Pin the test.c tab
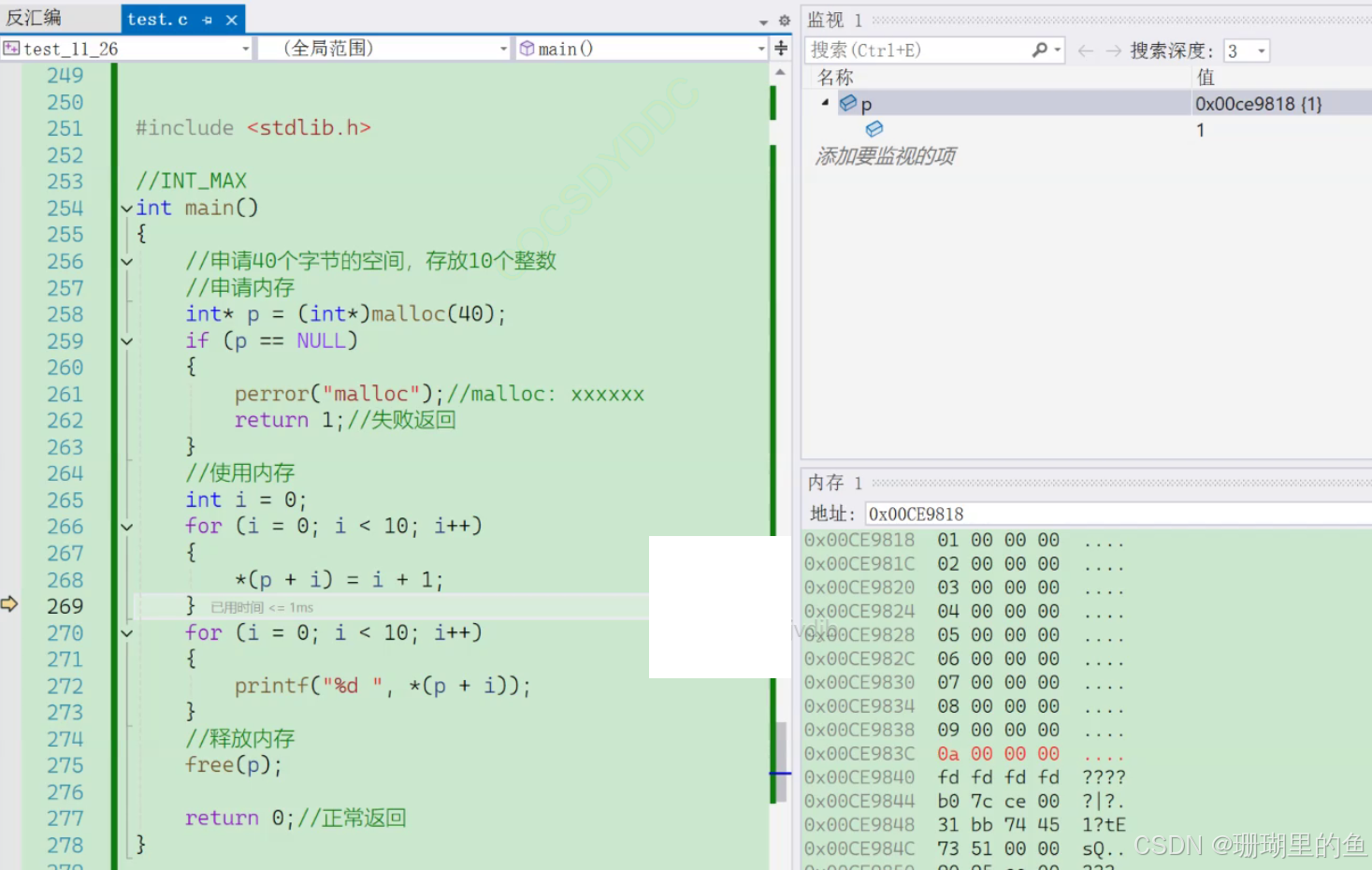The height and width of the screenshot is (870, 1372). pyautogui.click(x=208, y=20)
